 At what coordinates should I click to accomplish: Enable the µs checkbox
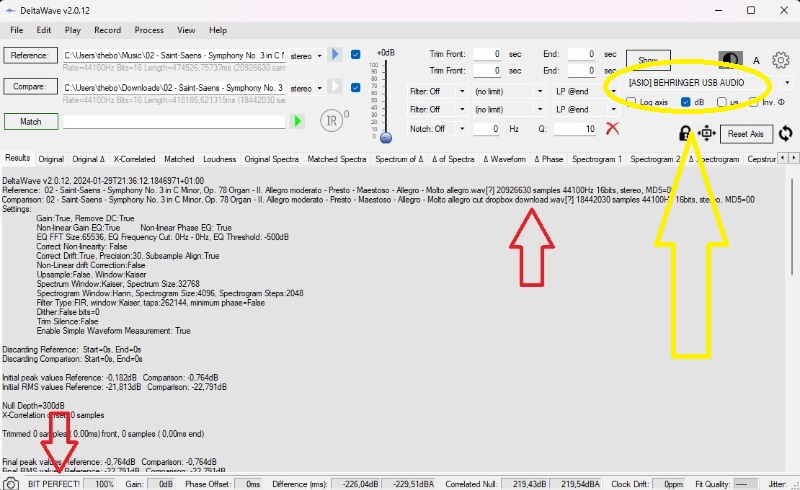coord(721,102)
